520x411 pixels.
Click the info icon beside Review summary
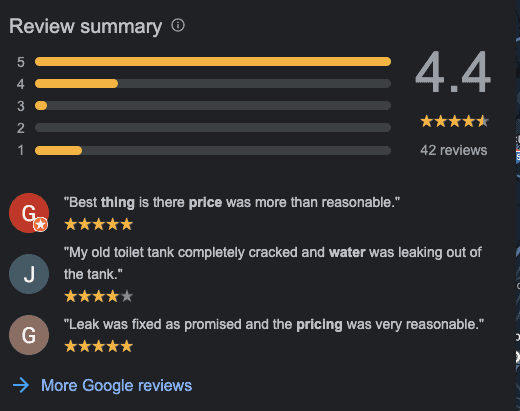(178, 25)
